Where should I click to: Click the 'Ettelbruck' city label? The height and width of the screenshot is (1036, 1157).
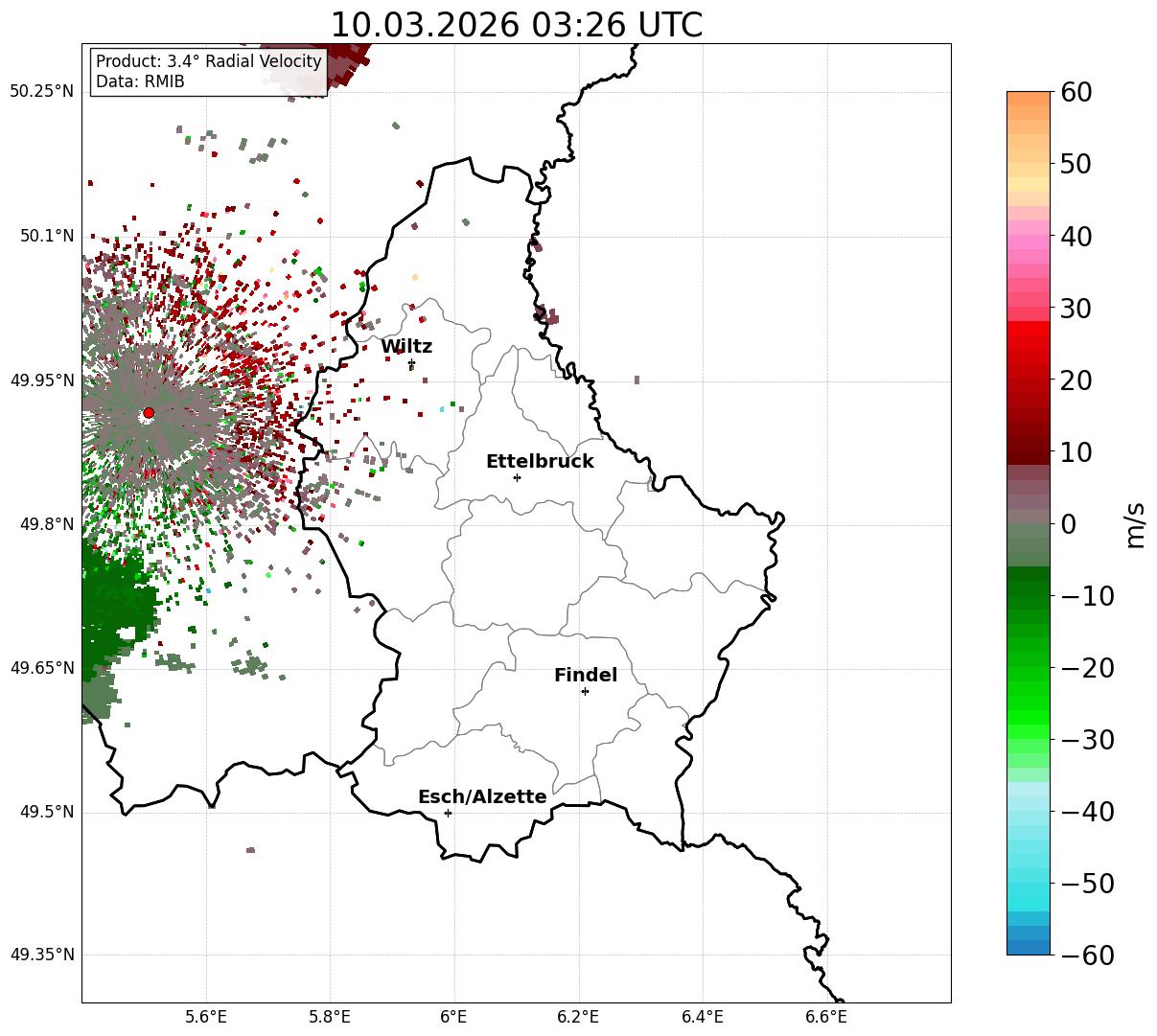[540, 461]
